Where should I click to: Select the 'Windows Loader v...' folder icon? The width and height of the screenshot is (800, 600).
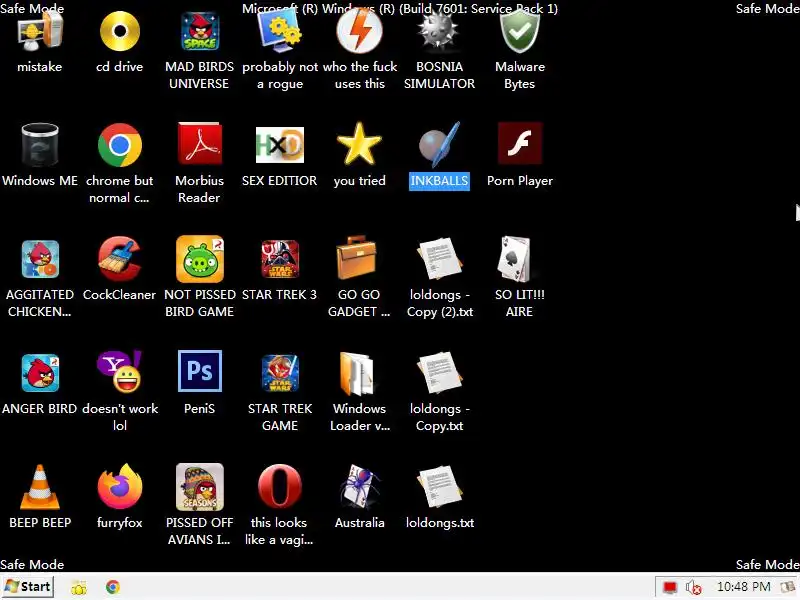click(357, 373)
